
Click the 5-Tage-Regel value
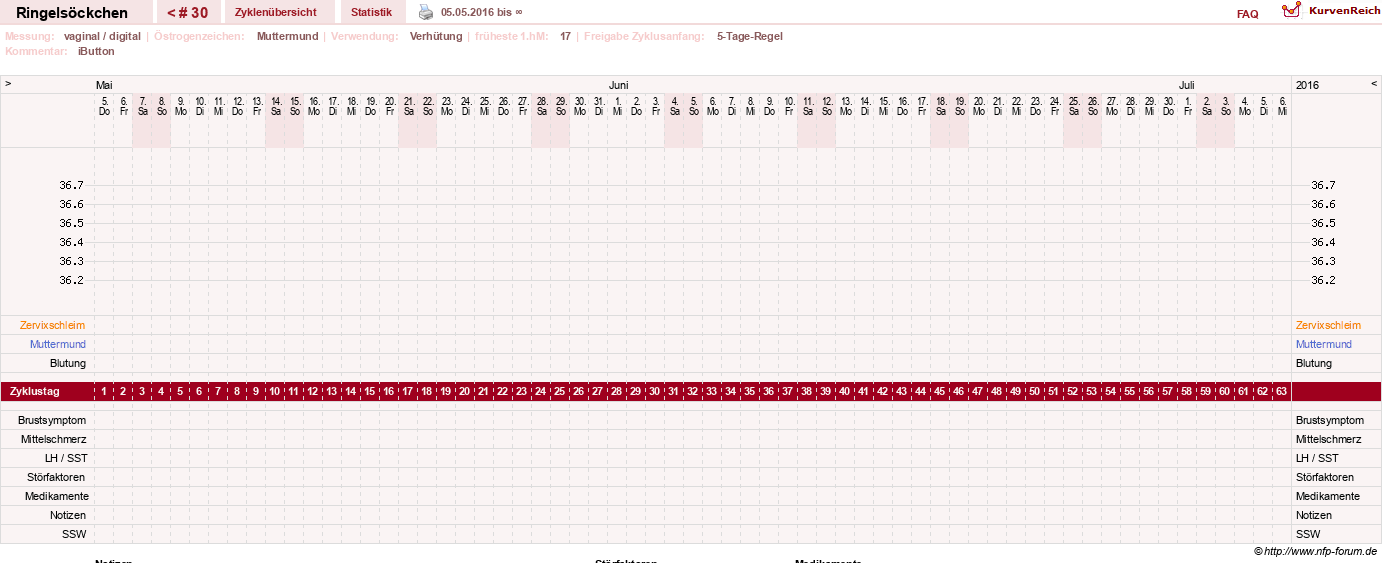tap(750, 36)
